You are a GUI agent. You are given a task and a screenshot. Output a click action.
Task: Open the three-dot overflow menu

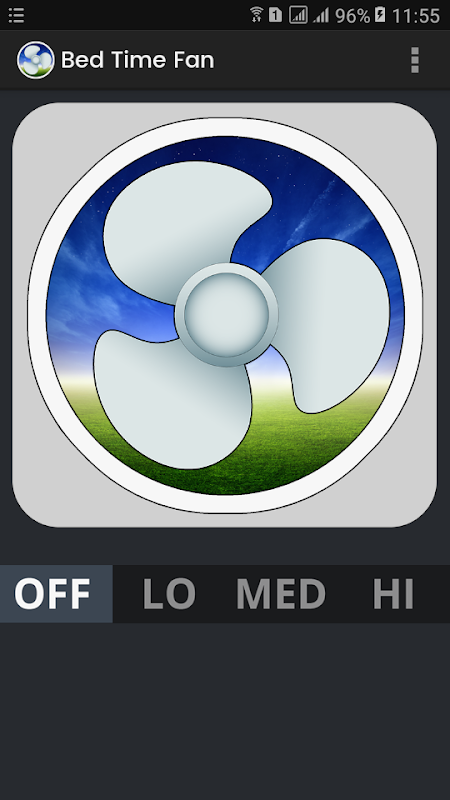pos(415,60)
